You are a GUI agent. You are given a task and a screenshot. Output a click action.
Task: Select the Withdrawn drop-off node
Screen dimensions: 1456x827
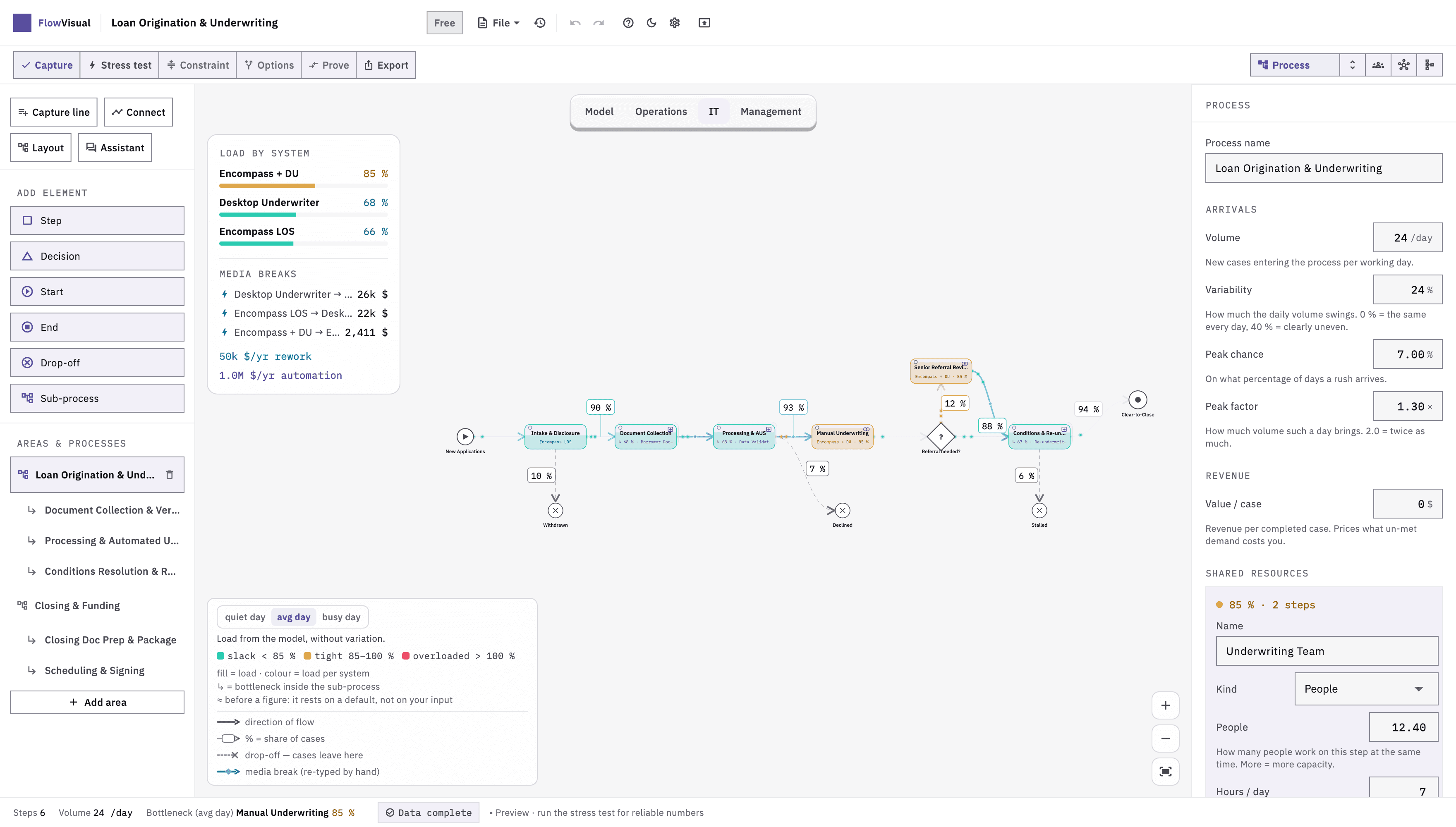point(555,510)
